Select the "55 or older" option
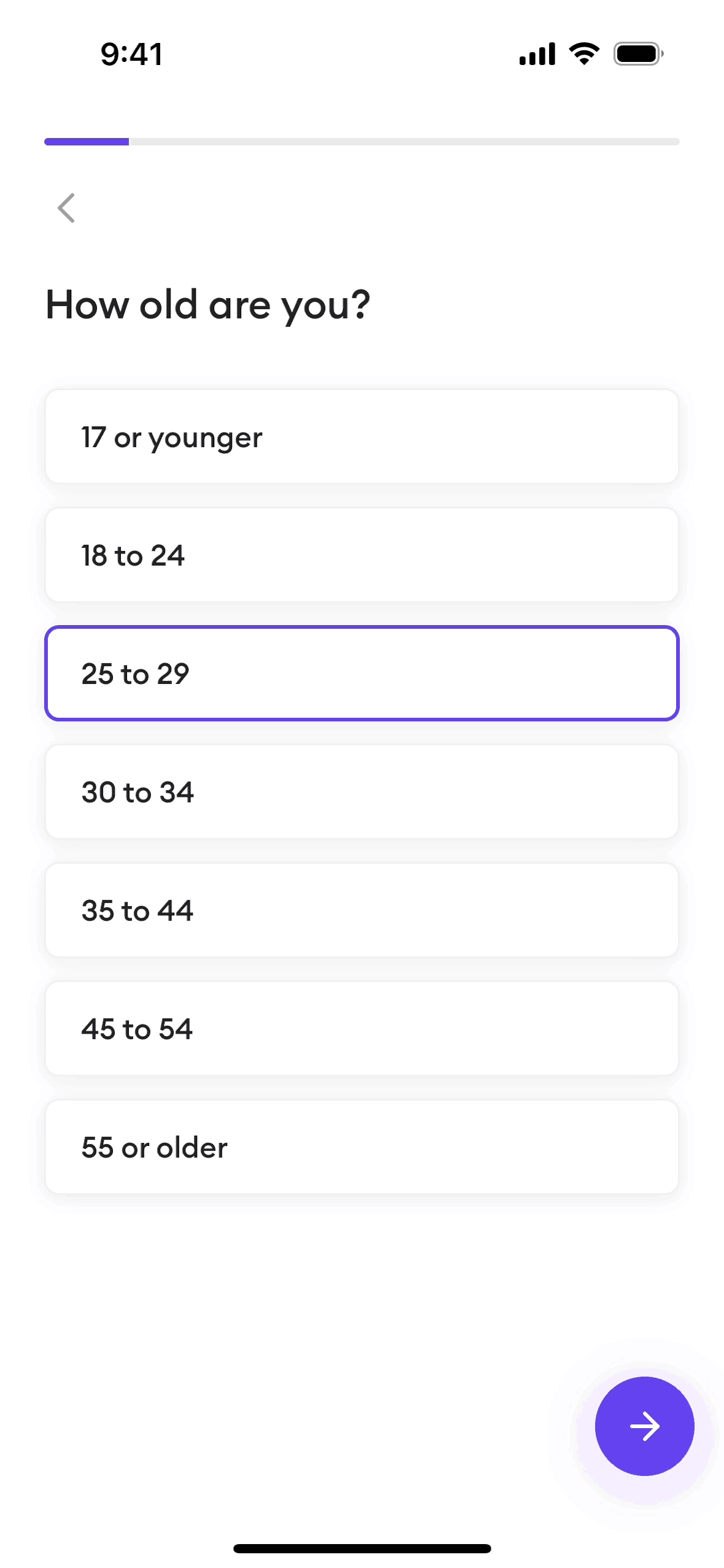The width and height of the screenshot is (724, 1568). [362, 1147]
